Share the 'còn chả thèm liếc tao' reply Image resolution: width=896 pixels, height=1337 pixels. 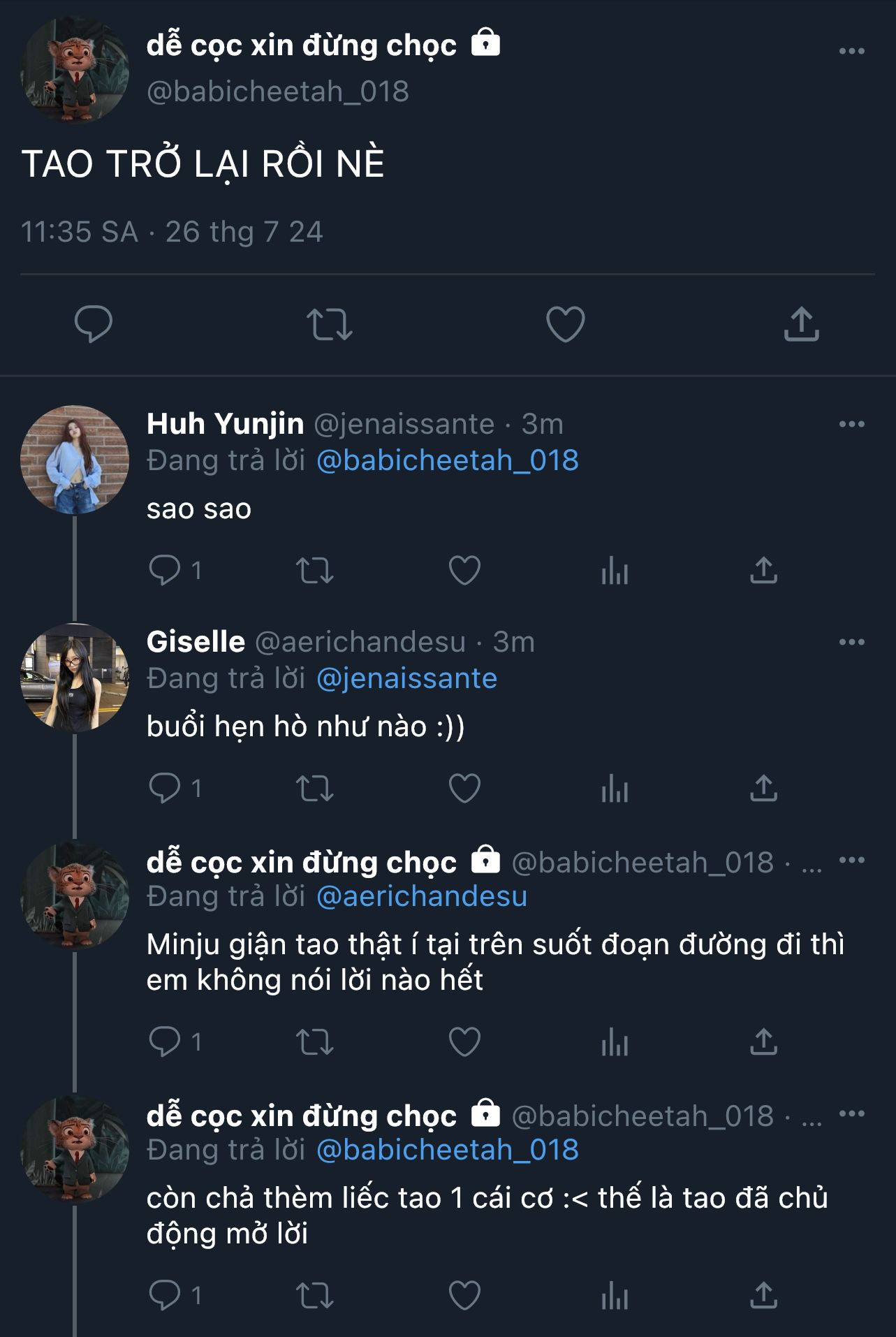pos(763,1296)
